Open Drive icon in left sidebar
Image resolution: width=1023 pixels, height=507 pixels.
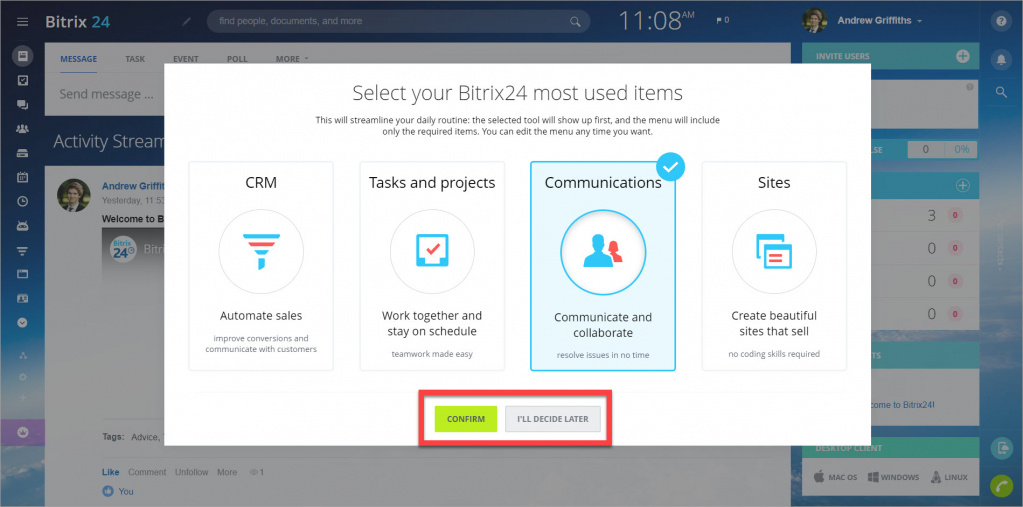(22, 153)
